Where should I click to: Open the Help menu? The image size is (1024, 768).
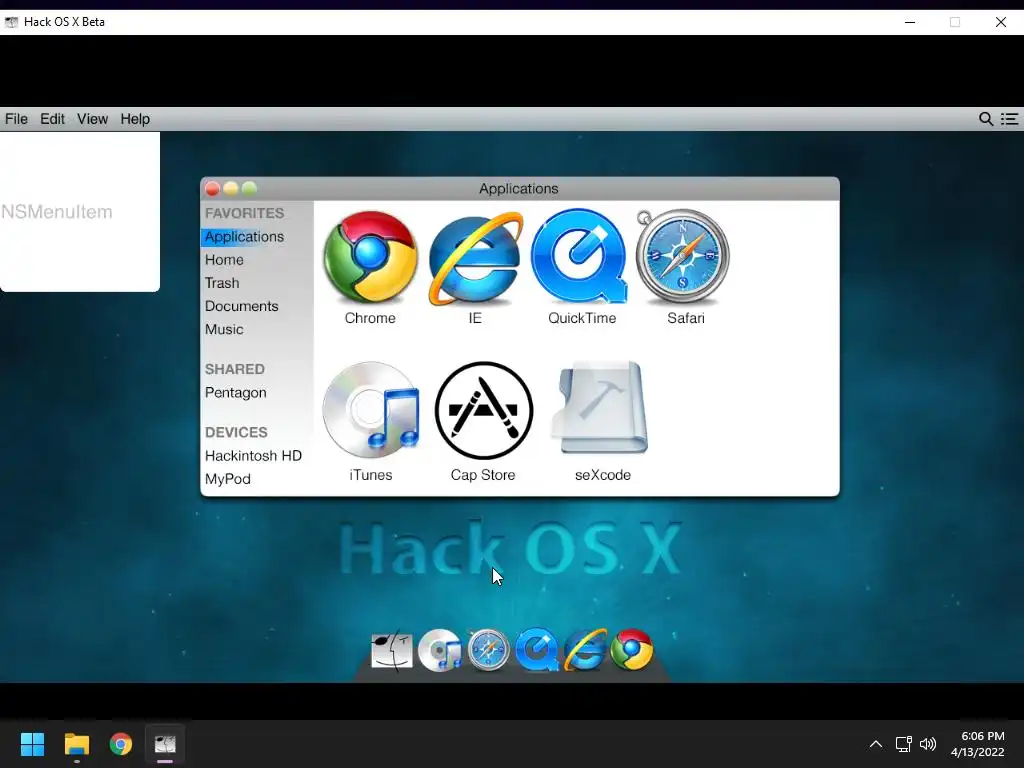135,119
